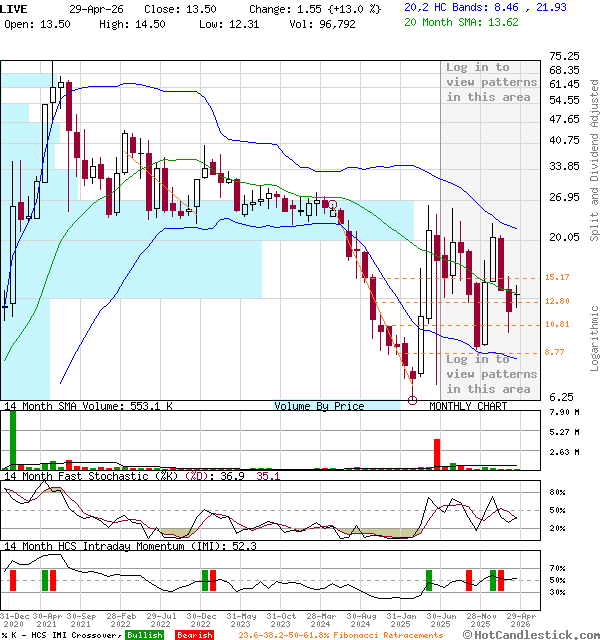This screenshot has height=640, width=600.
Task: Click the red Bearish legend badge
Action: (195, 635)
